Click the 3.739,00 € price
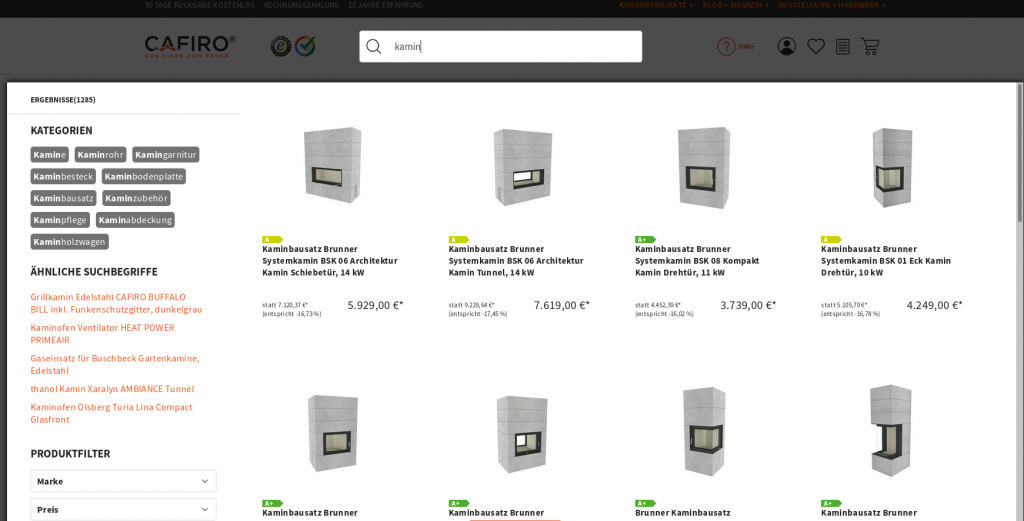This screenshot has width=1024, height=521. click(x=748, y=305)
